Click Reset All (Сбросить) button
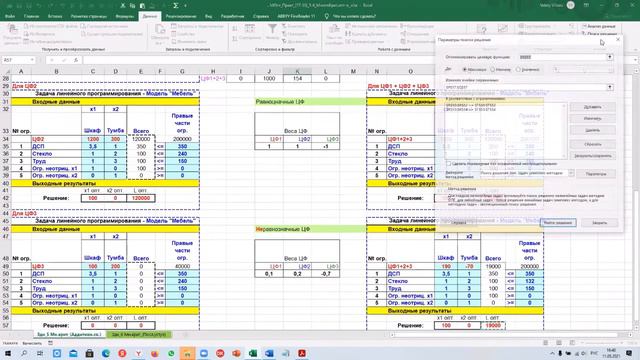Screen dimensions: 640x360 tap(592, 144)
